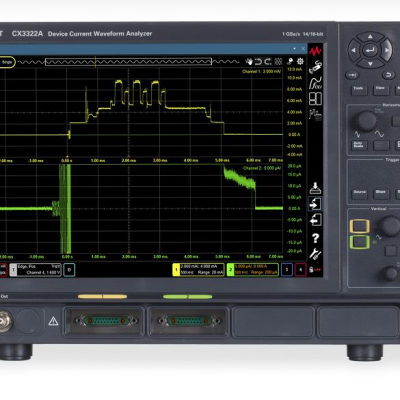The image size is (400, 400).
Task: Click the undo arrow icon
Action: point(258,61)
